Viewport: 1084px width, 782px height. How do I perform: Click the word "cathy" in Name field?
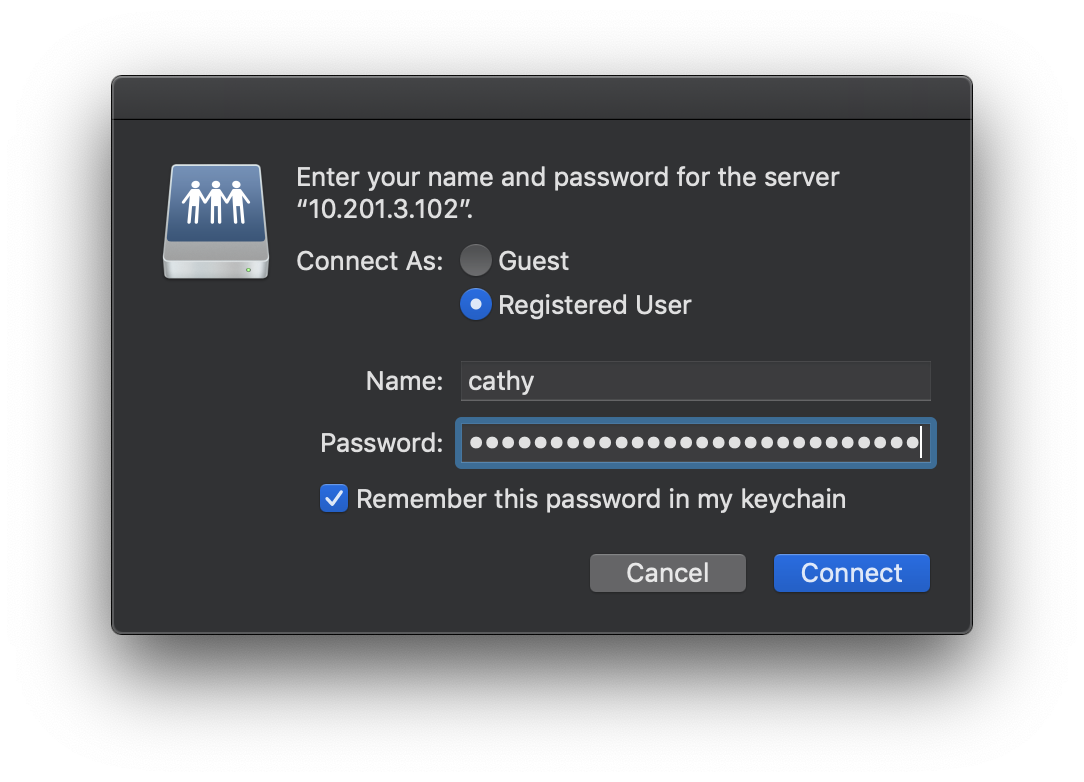(501, 381)
